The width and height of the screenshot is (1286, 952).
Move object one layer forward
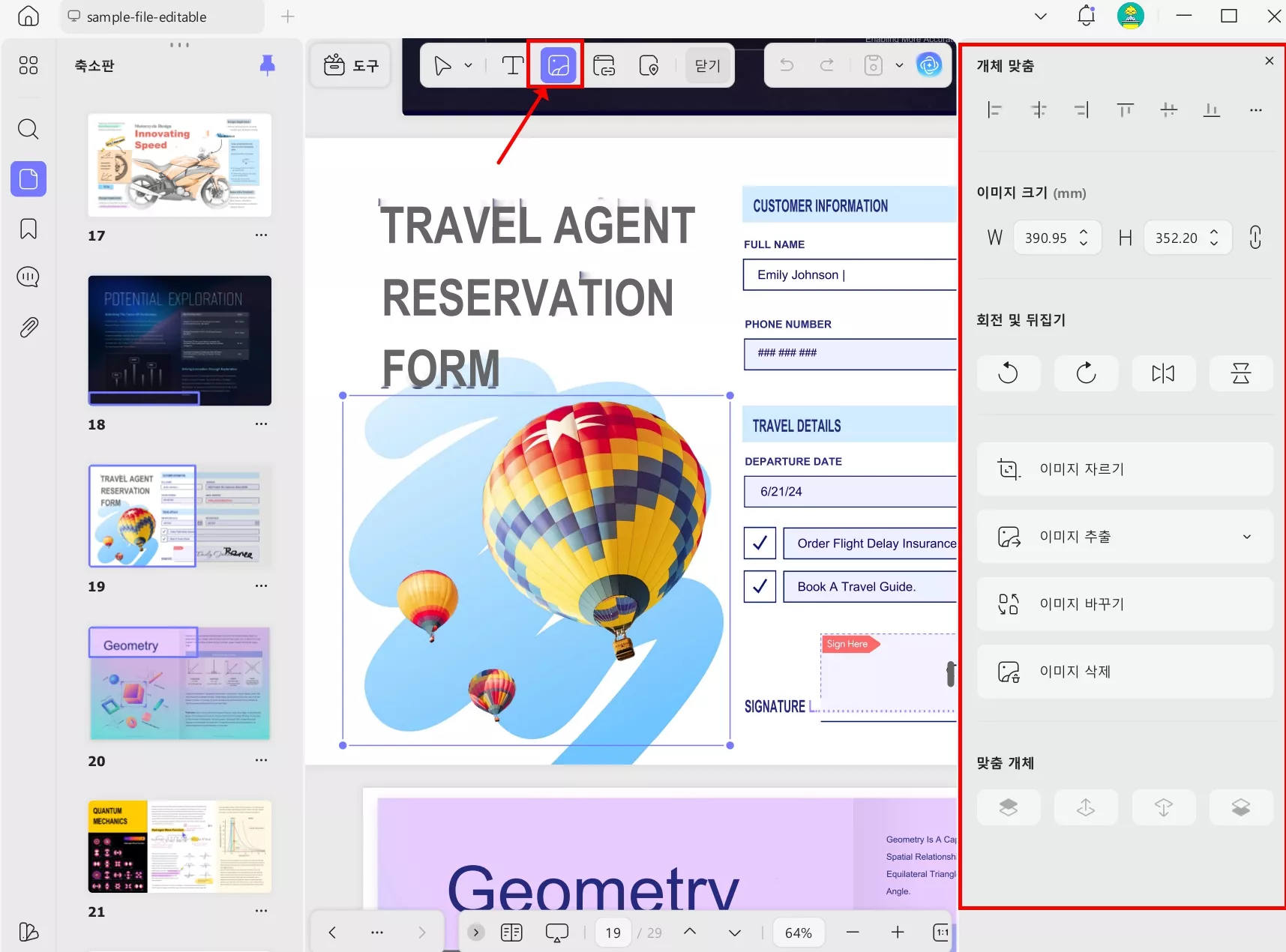(1086, 807)
